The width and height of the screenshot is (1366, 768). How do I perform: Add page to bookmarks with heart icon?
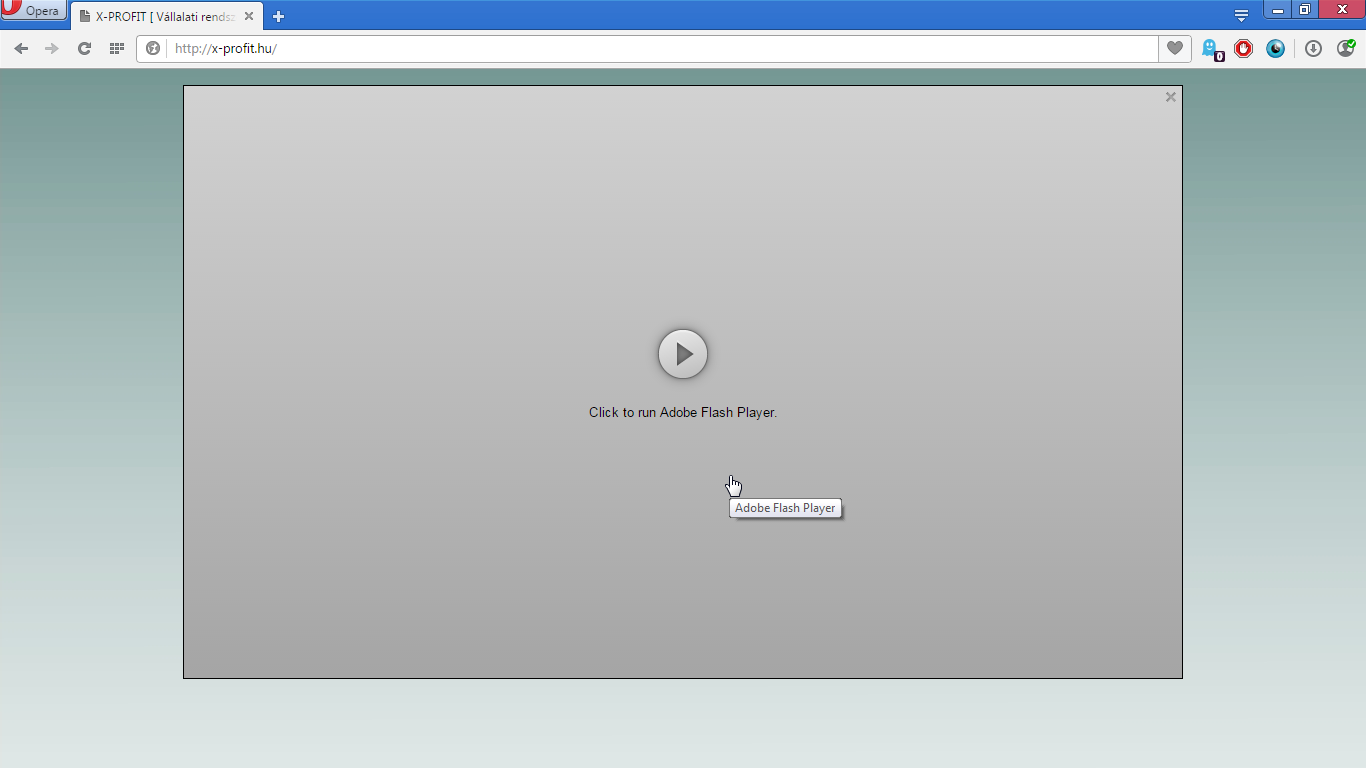click(1175, 48)
